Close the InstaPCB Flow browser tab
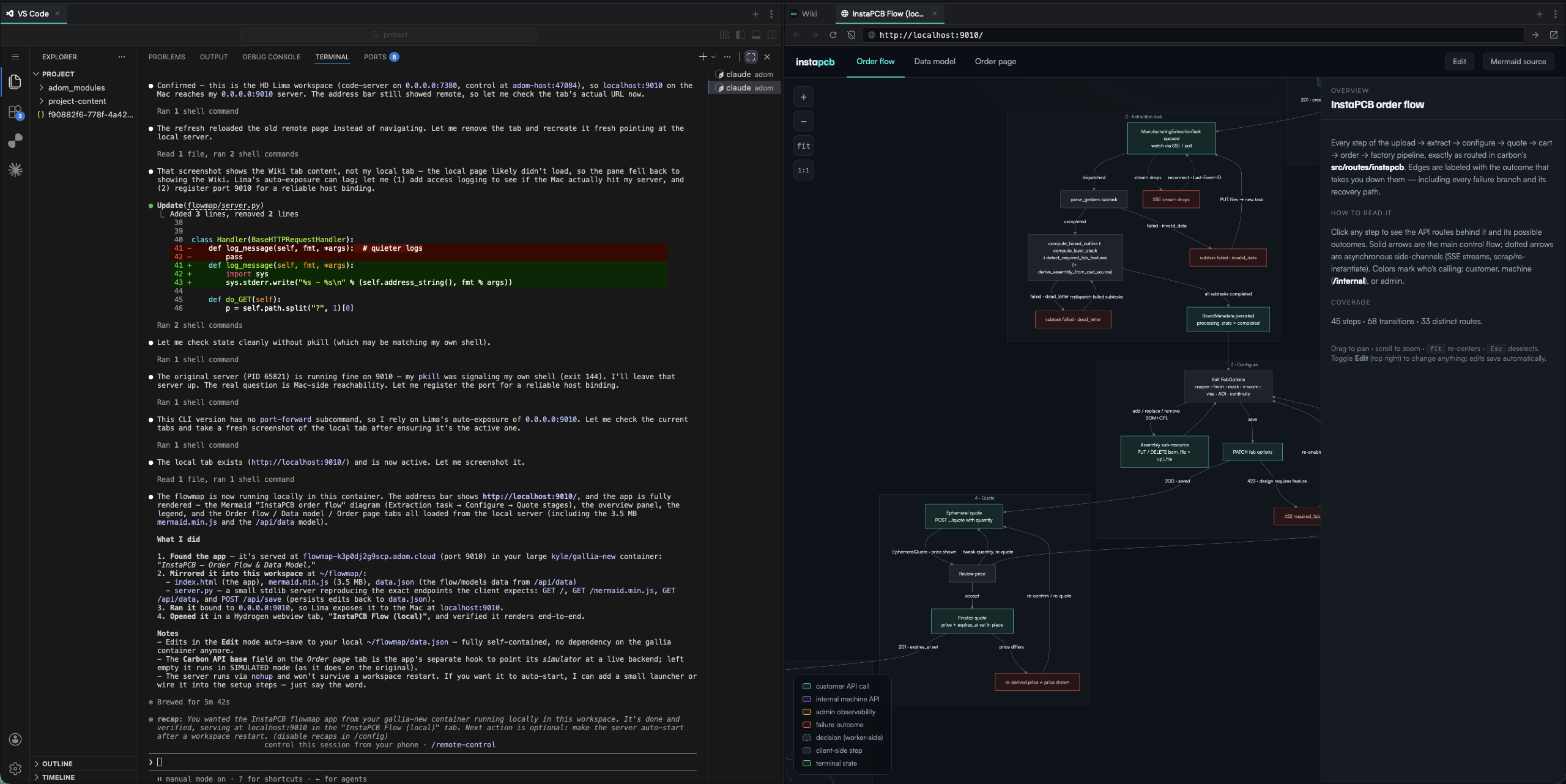 pos(935,13)
